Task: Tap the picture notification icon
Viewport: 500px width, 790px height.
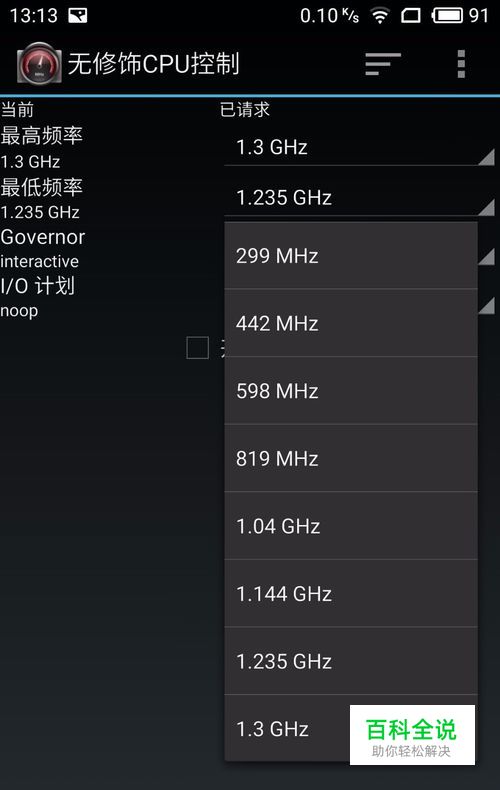Action: tap(78, 16)
